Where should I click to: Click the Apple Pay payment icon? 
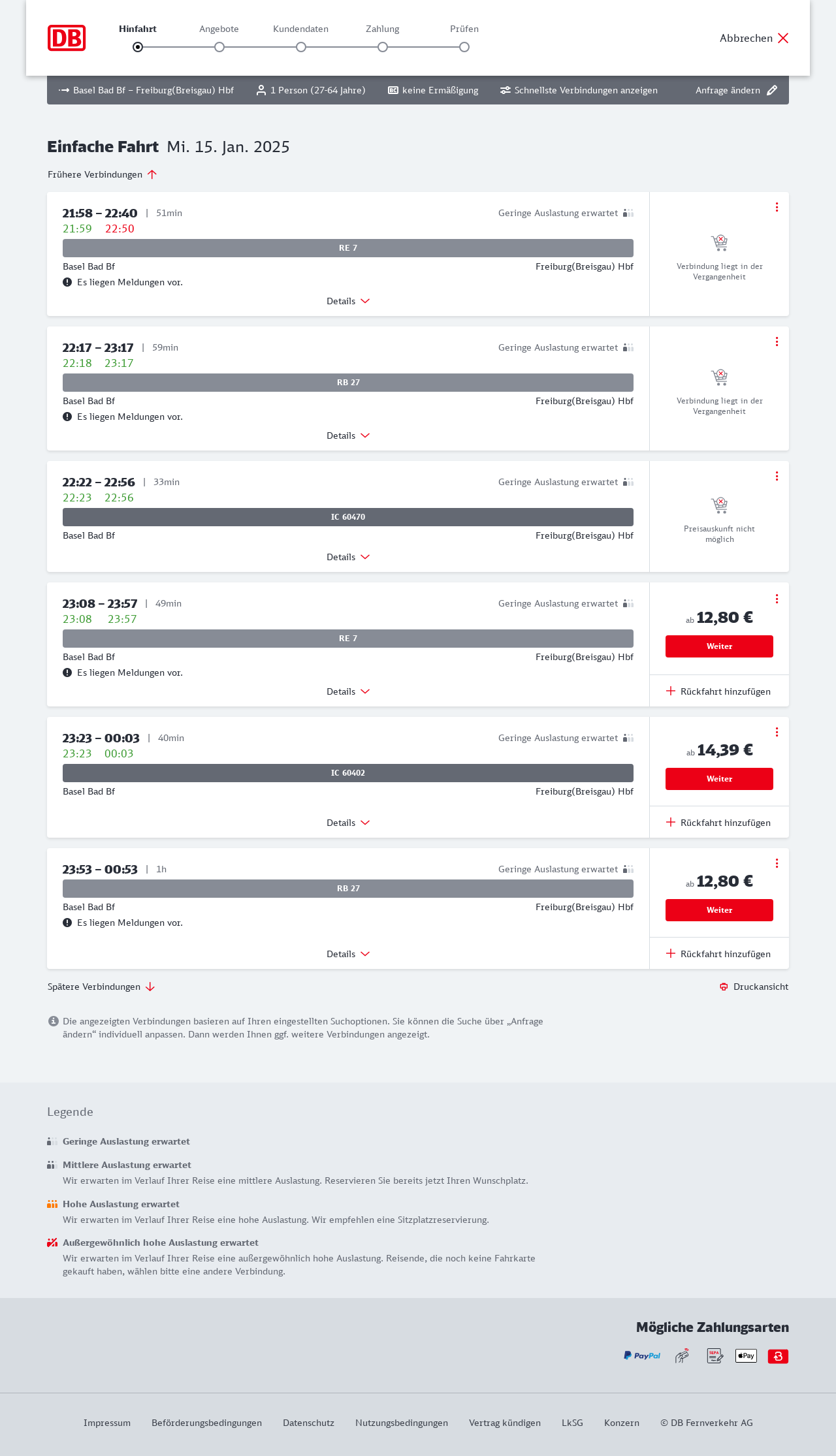746,1356
